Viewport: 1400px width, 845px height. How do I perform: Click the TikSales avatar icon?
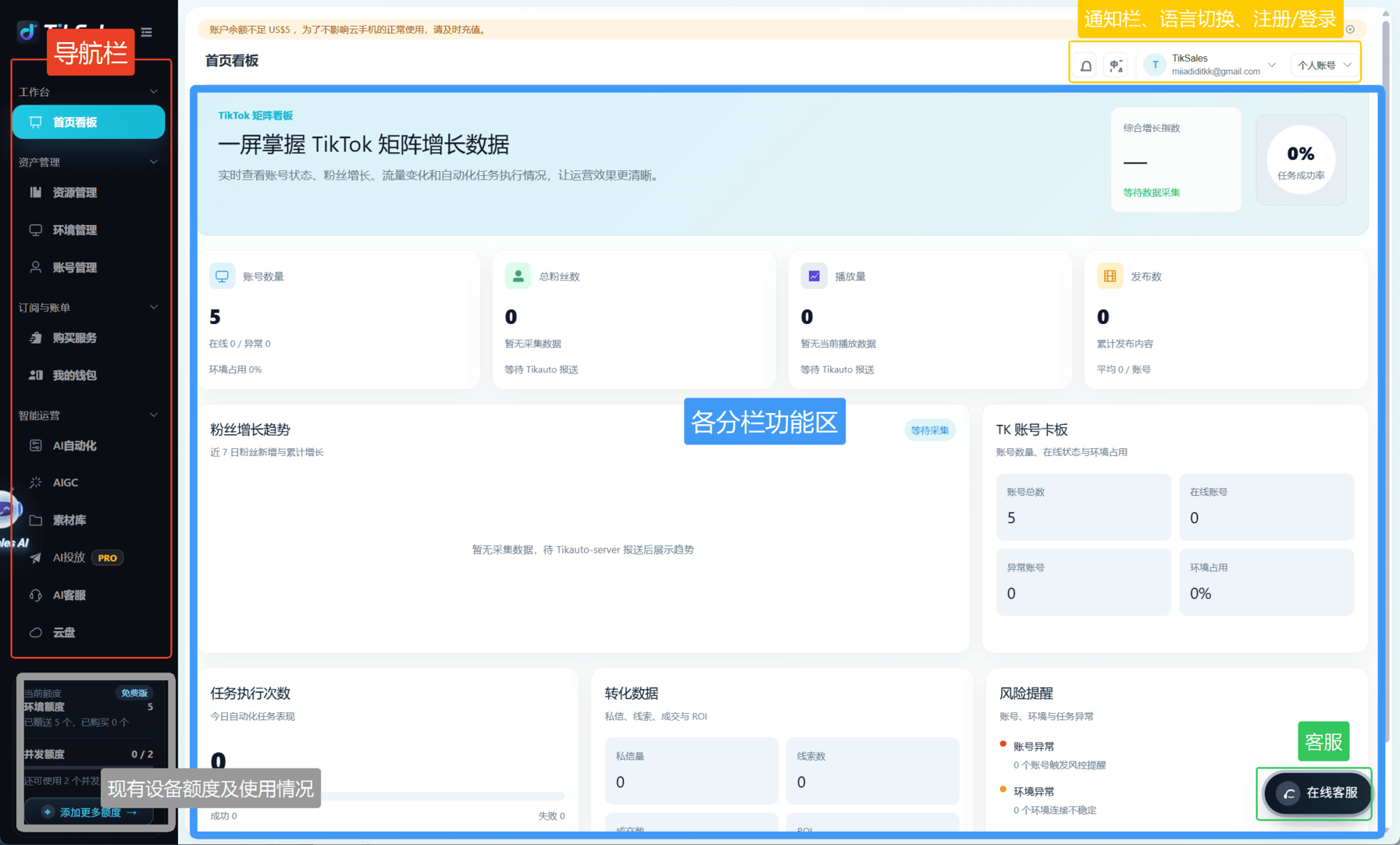1155,65
